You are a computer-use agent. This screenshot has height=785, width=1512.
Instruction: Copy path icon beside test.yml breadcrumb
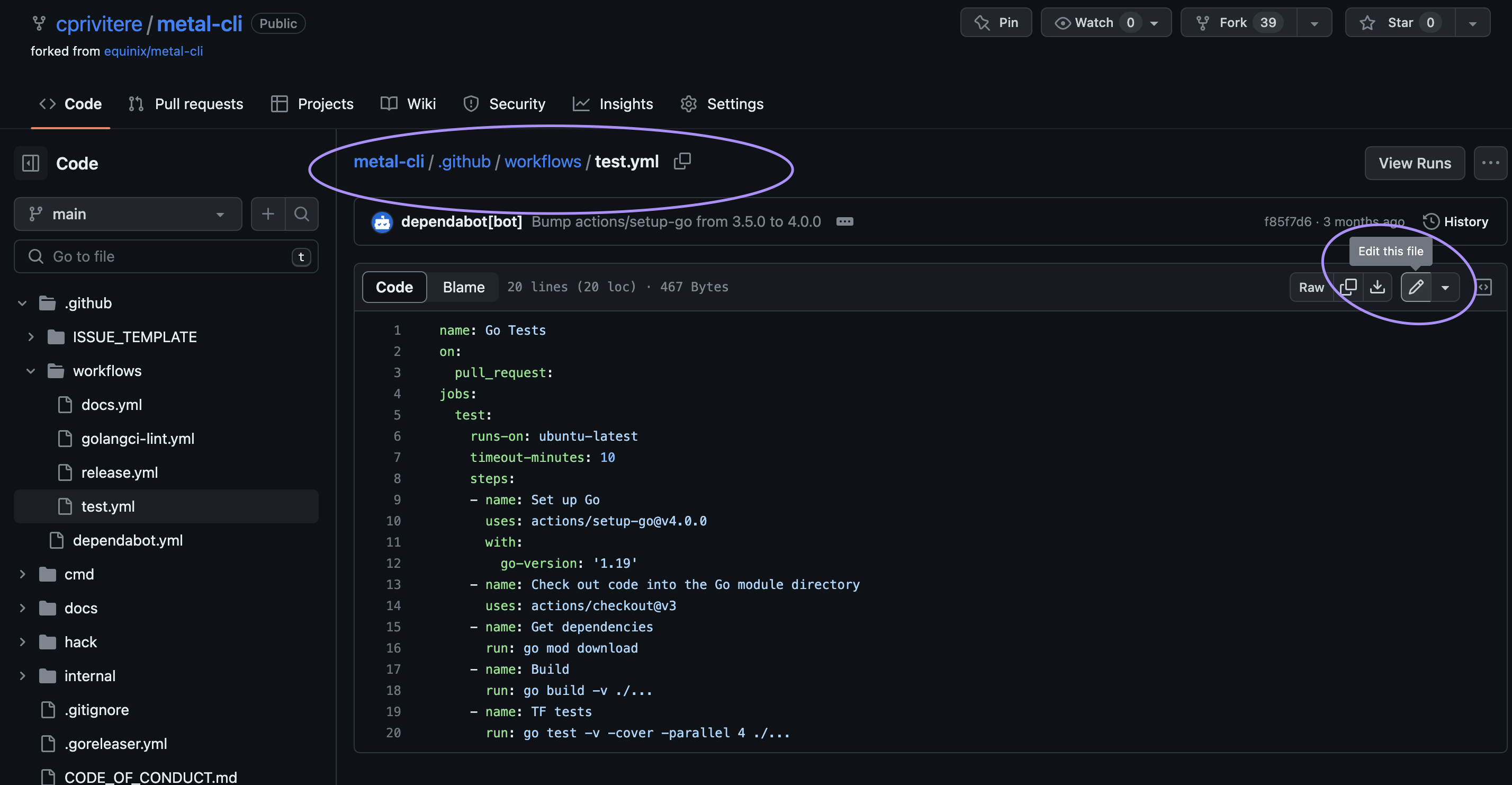[682, 162]
